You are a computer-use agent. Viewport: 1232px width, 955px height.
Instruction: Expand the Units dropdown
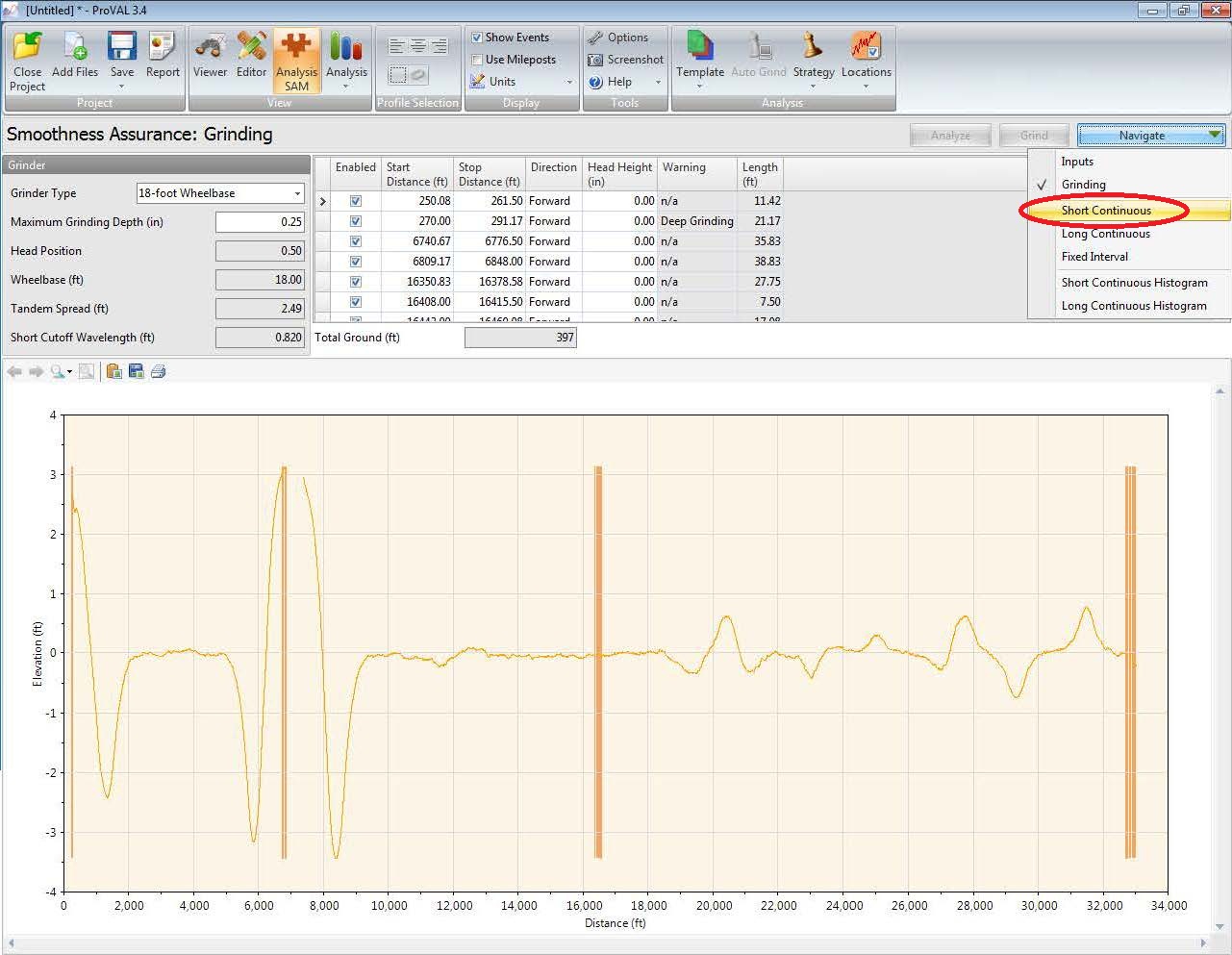tap(569, 83)
